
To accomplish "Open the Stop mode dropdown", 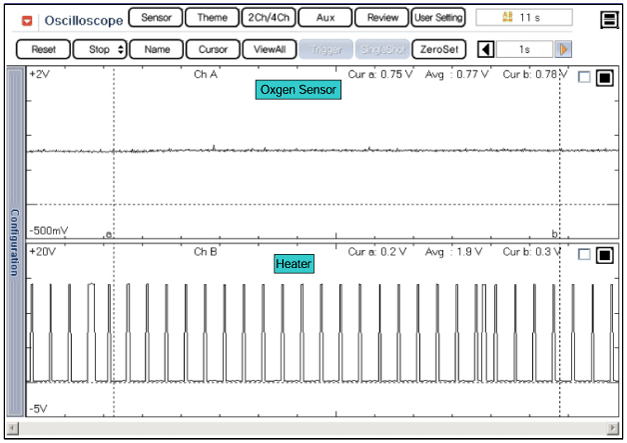I will [100, 49].
